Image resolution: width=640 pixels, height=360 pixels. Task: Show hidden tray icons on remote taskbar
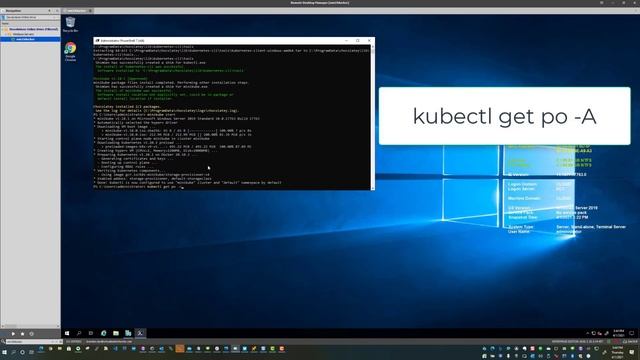tap(587, 333)
